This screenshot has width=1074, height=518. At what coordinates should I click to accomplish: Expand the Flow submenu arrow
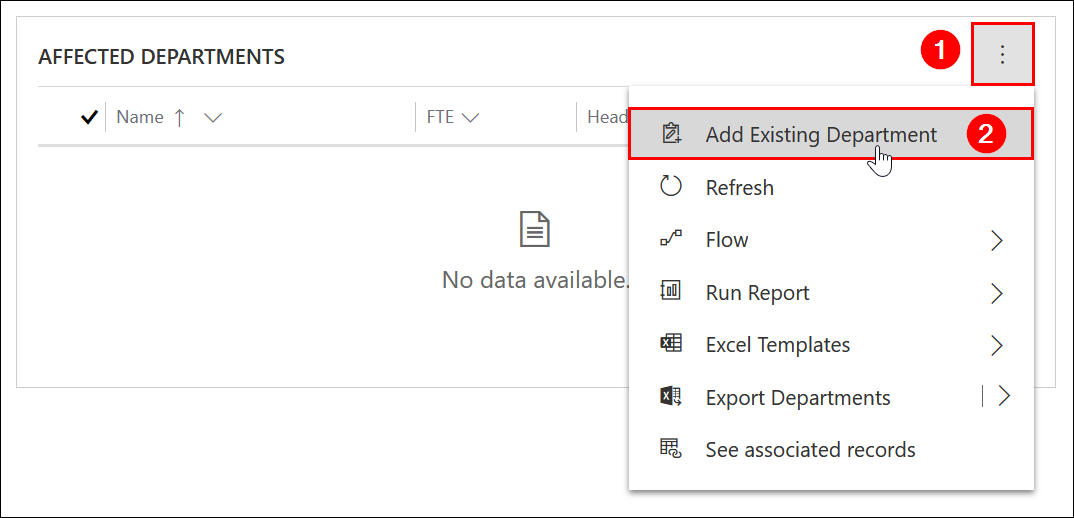click(x=996, y=240)
